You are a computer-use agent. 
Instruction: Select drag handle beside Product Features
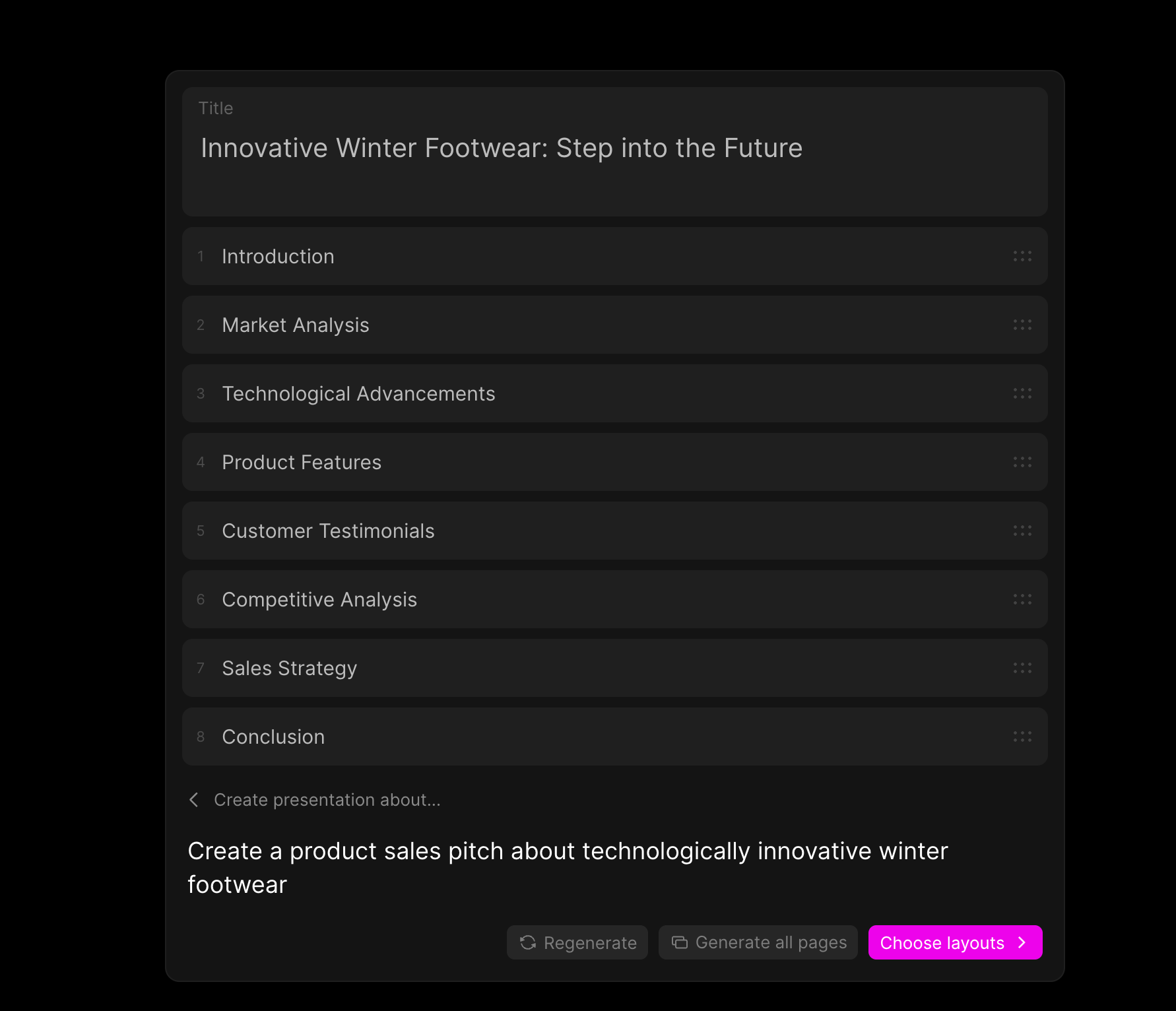click(x=1022, y=462)
